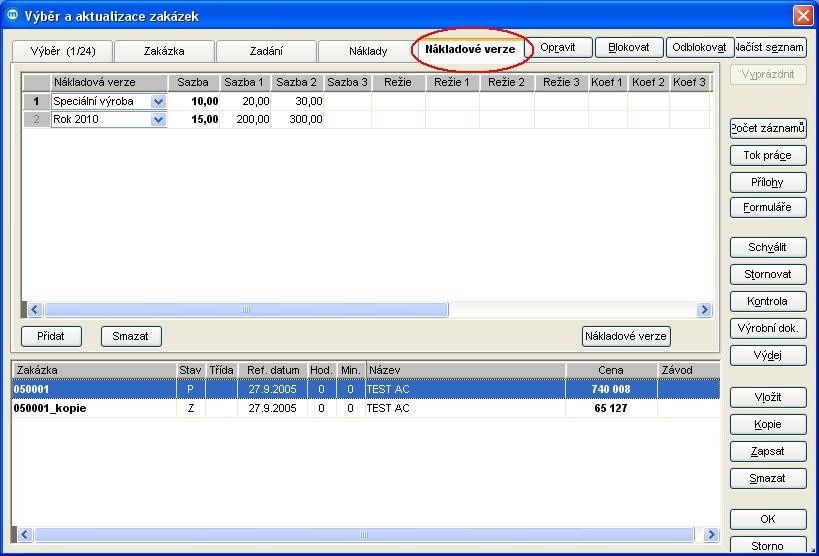Click the Načíst seznam button
Viewport: 819px width, 556px height.
pos(769,48)
